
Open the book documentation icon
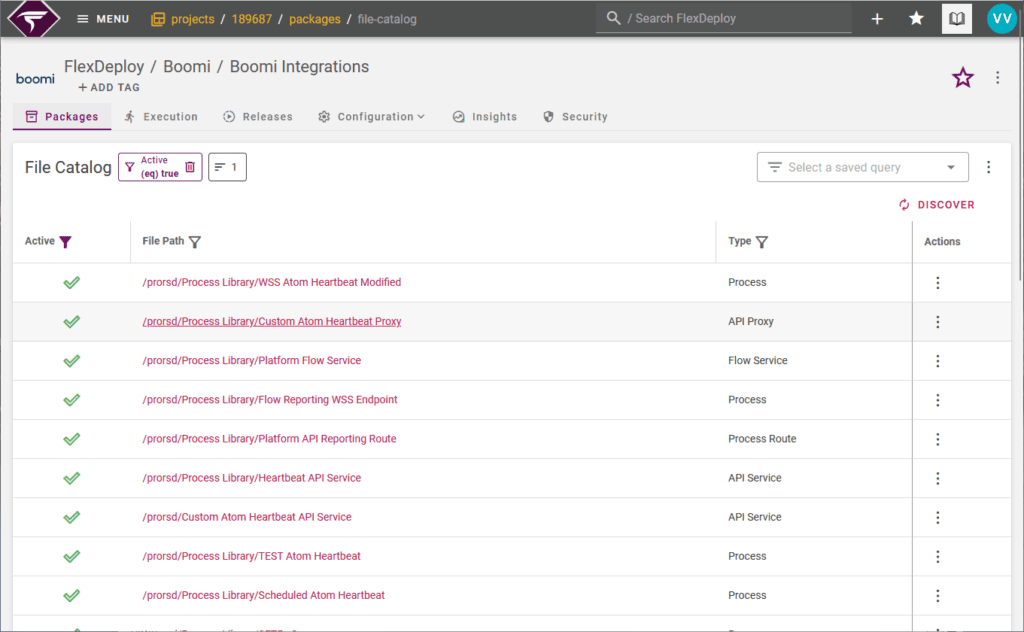[x=957, y=18]
